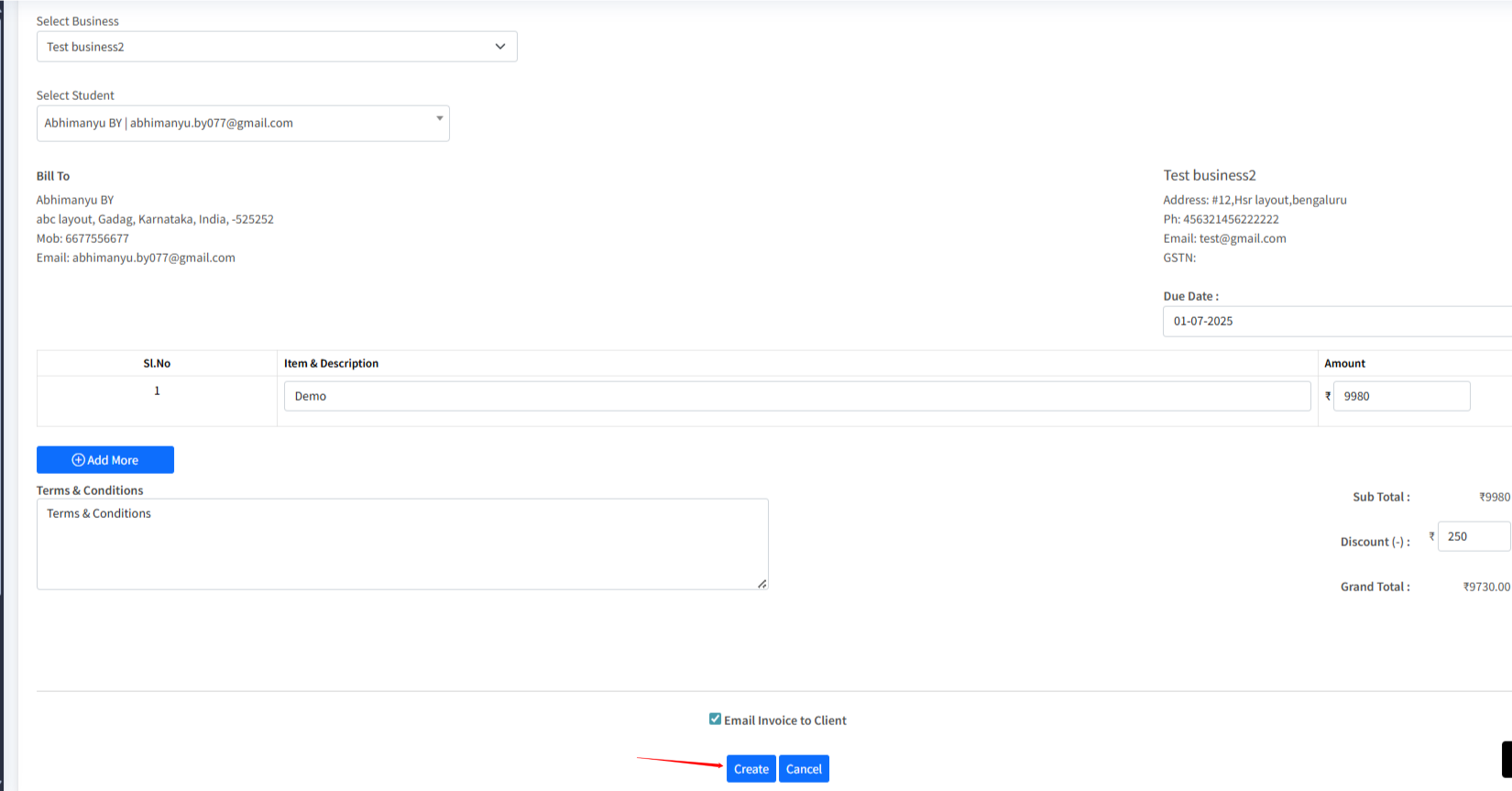This screenshot has height=791, width=1512.
Task: Click the Test business2 dropdown value
Action: point(86,47)
